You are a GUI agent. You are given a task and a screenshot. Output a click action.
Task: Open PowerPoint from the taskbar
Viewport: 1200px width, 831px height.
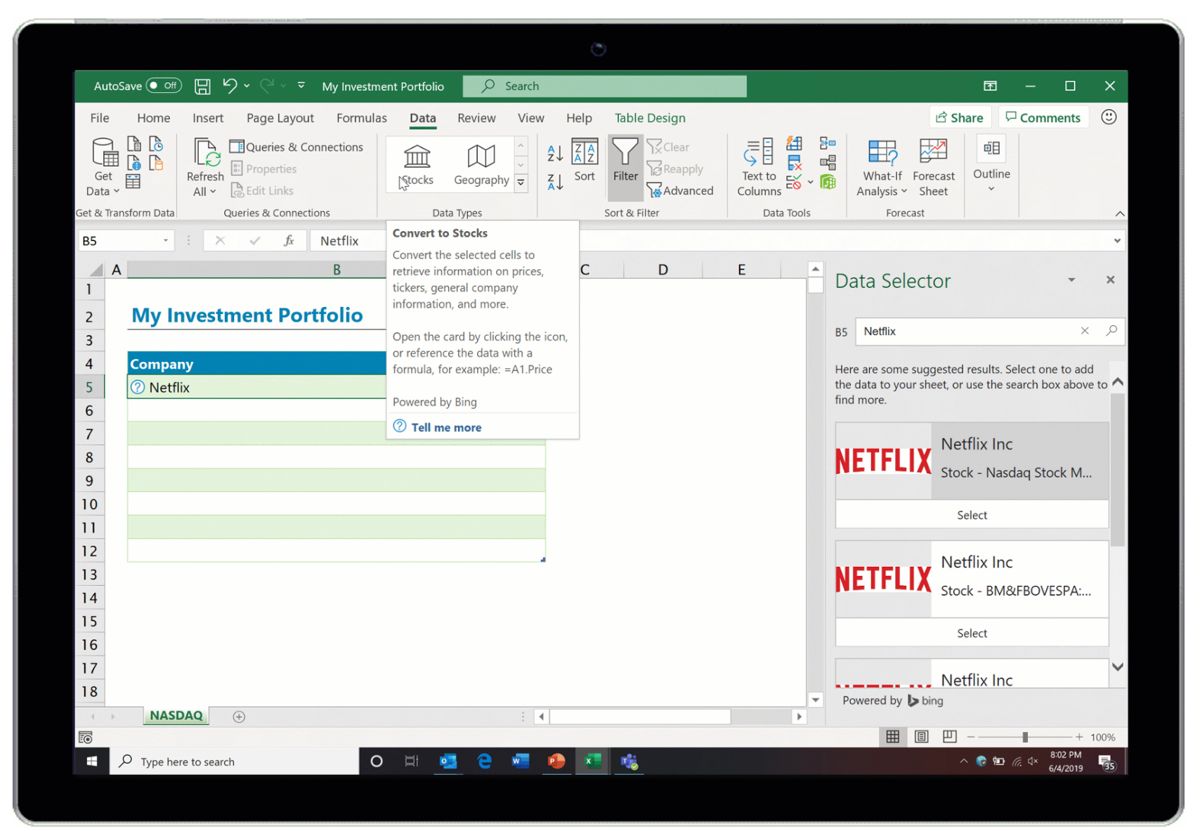tap(556, 761)
